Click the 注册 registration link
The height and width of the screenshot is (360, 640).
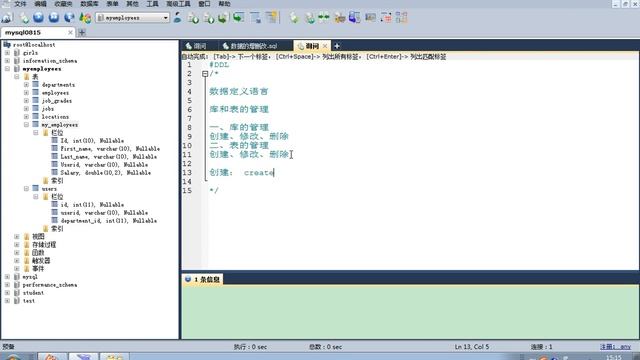coord(615,347)
